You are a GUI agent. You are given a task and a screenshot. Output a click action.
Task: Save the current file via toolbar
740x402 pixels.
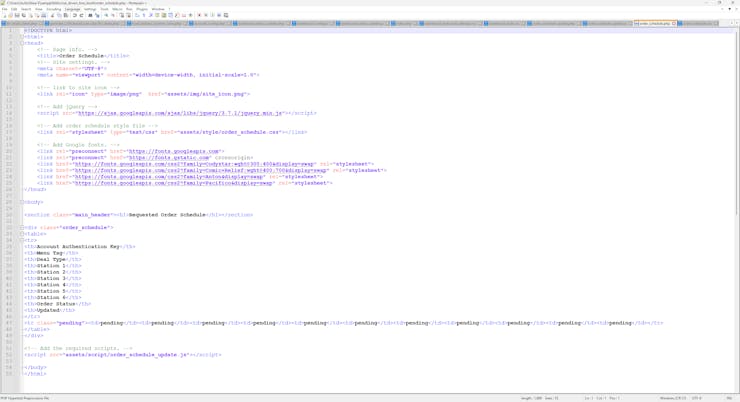point(17,15)
